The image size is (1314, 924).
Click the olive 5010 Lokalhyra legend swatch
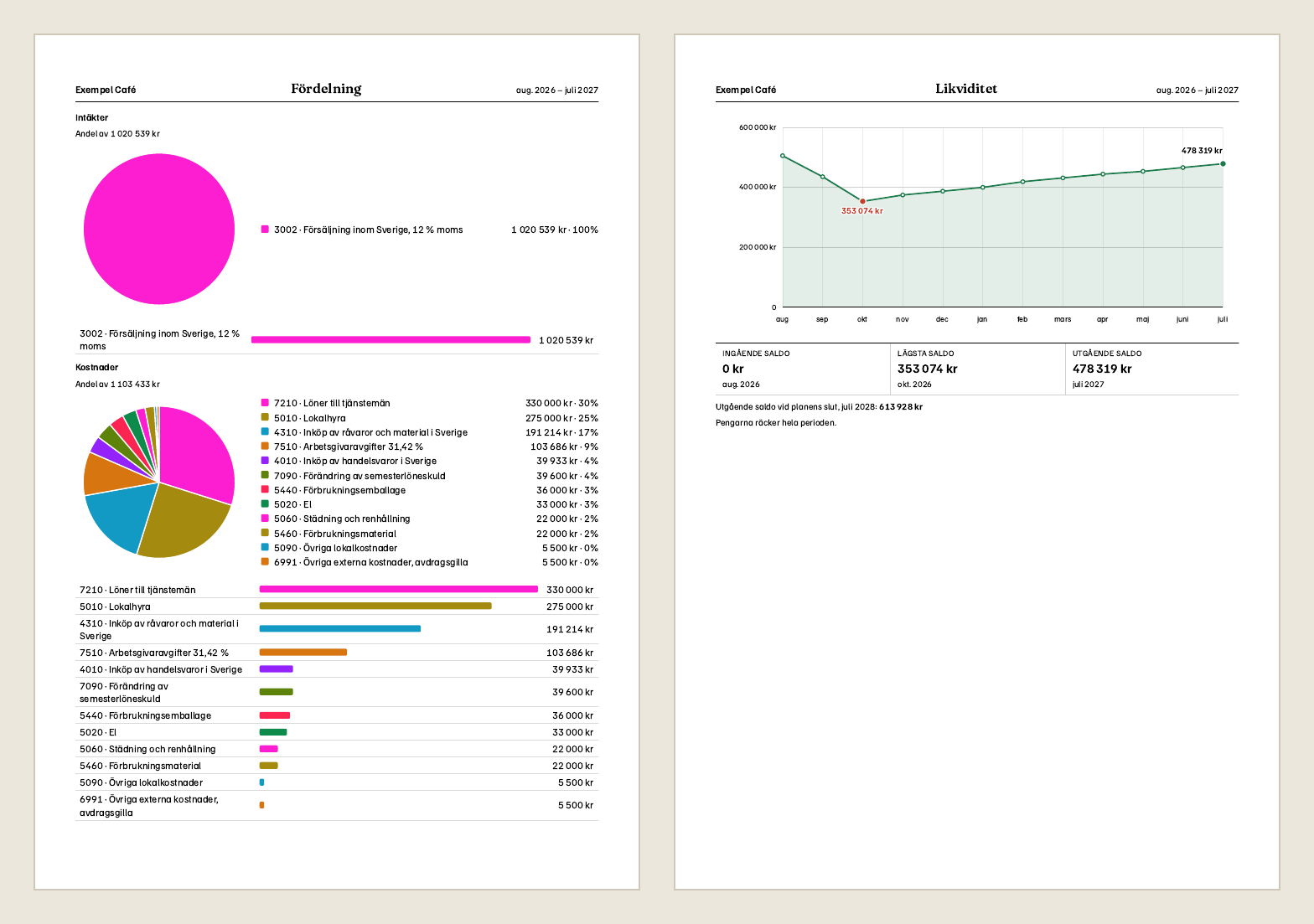pyautogui.click(x=265, y=417)
